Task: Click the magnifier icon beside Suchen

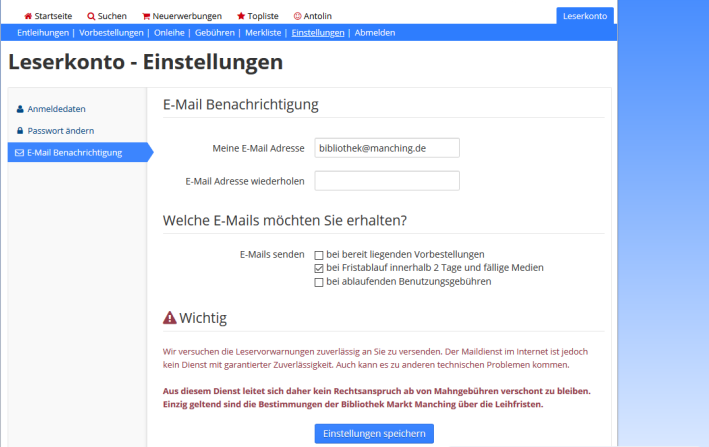Action: [x=91, y=16]
